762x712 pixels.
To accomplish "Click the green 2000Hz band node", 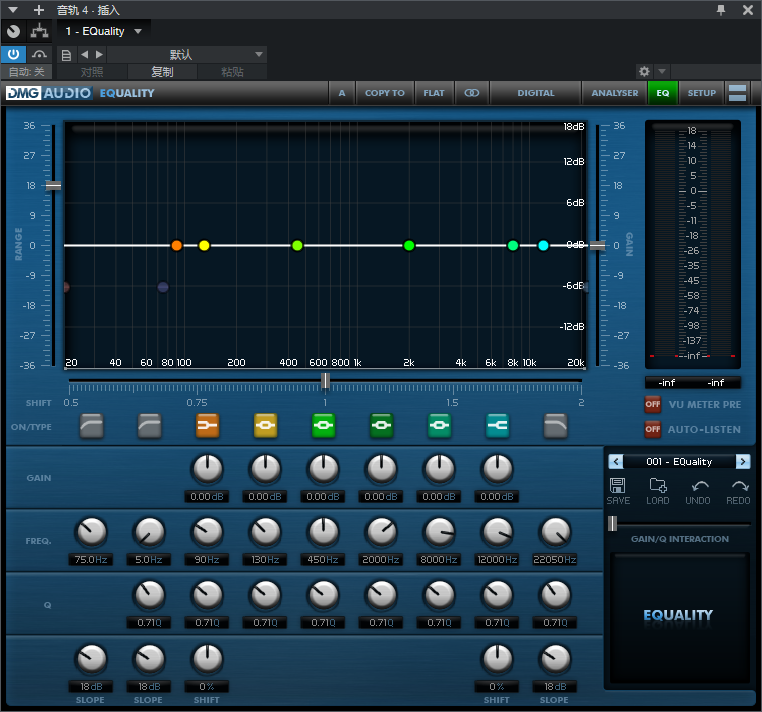I will 409,245.
